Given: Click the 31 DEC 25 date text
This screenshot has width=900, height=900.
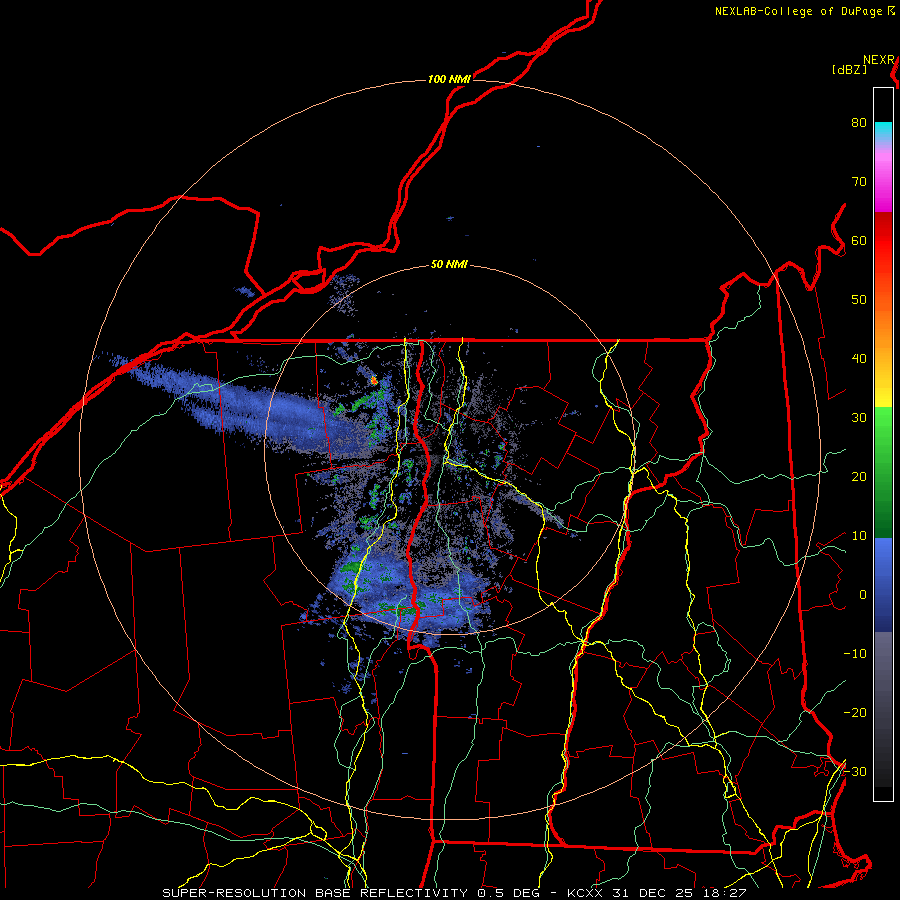Looking at the screenshot, I should pos(654,893).
